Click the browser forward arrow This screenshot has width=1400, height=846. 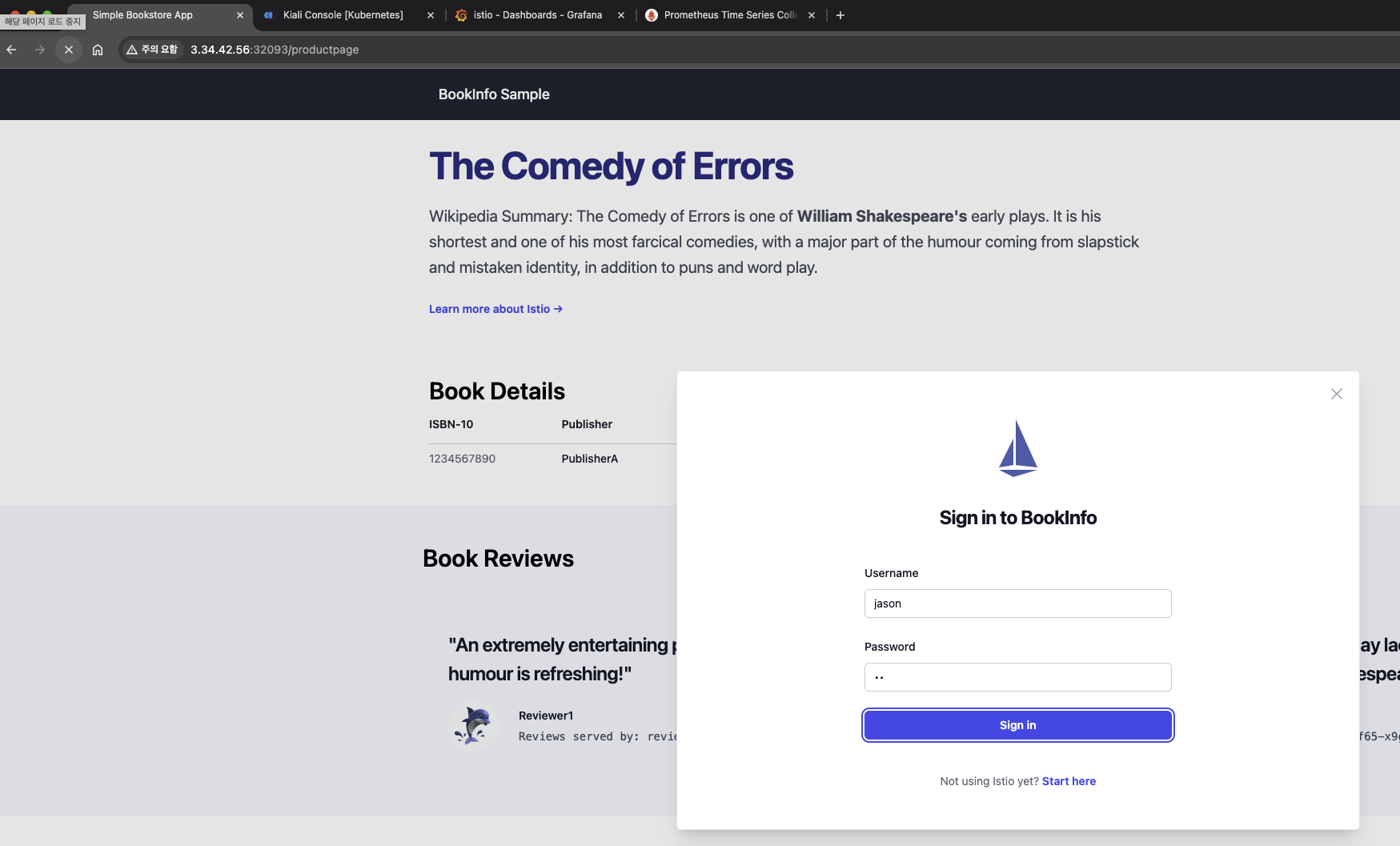point(40,50)
